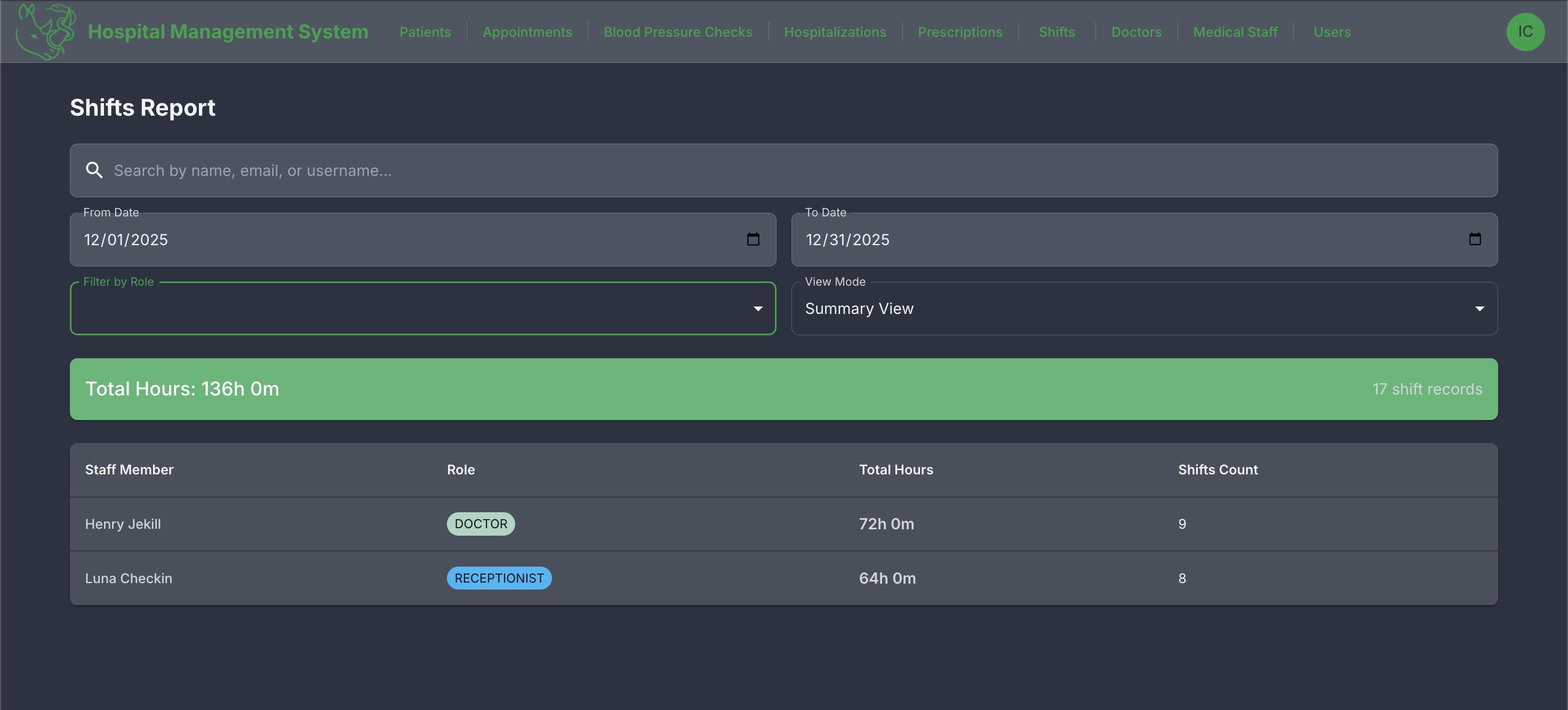Open the Hospitalizations section
The width and height of the screenshot is (1568, 710).
(835, 31)
